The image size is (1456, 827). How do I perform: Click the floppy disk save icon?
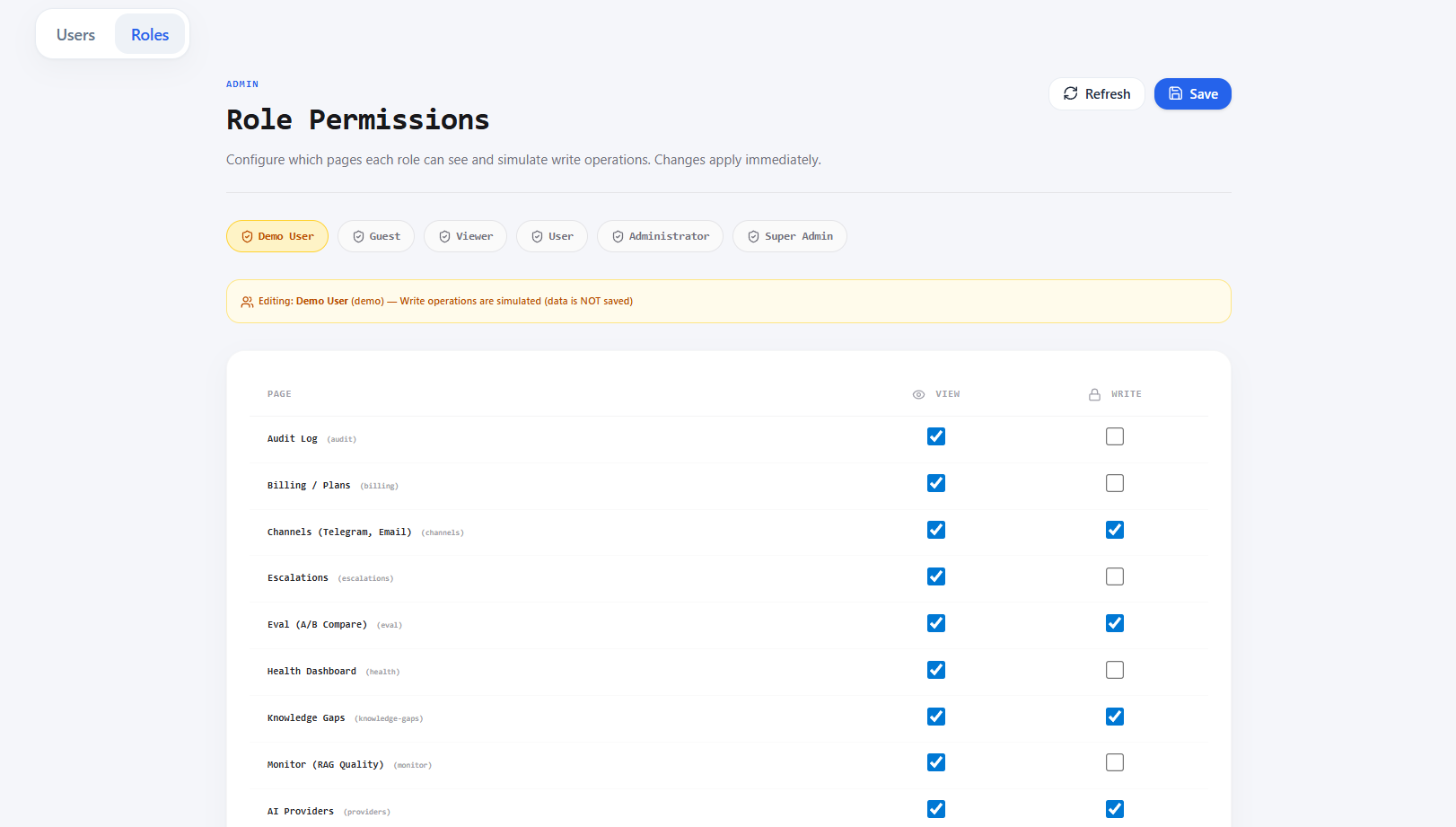click(x=1175, y=93)
